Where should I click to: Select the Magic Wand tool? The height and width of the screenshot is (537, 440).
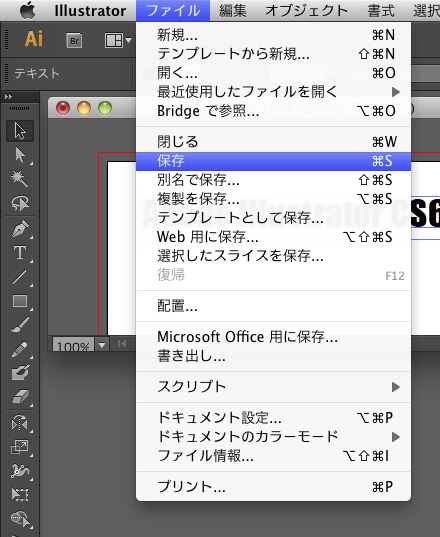[20, 179]
